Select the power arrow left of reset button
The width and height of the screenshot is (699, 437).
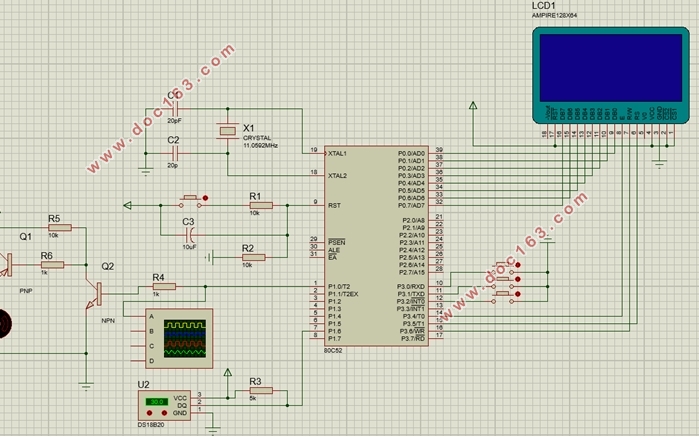[x=127, y=206]
